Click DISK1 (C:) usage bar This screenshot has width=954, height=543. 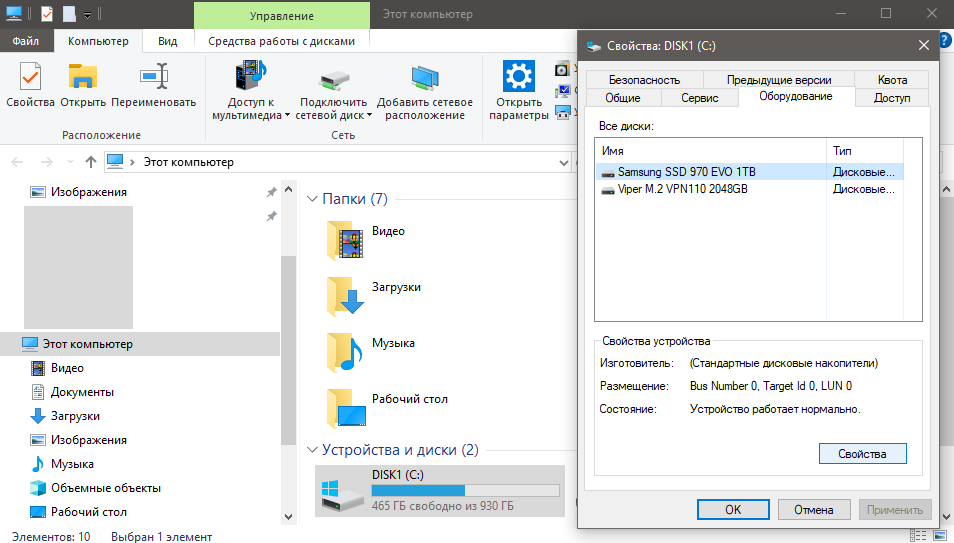coord(465,491)
